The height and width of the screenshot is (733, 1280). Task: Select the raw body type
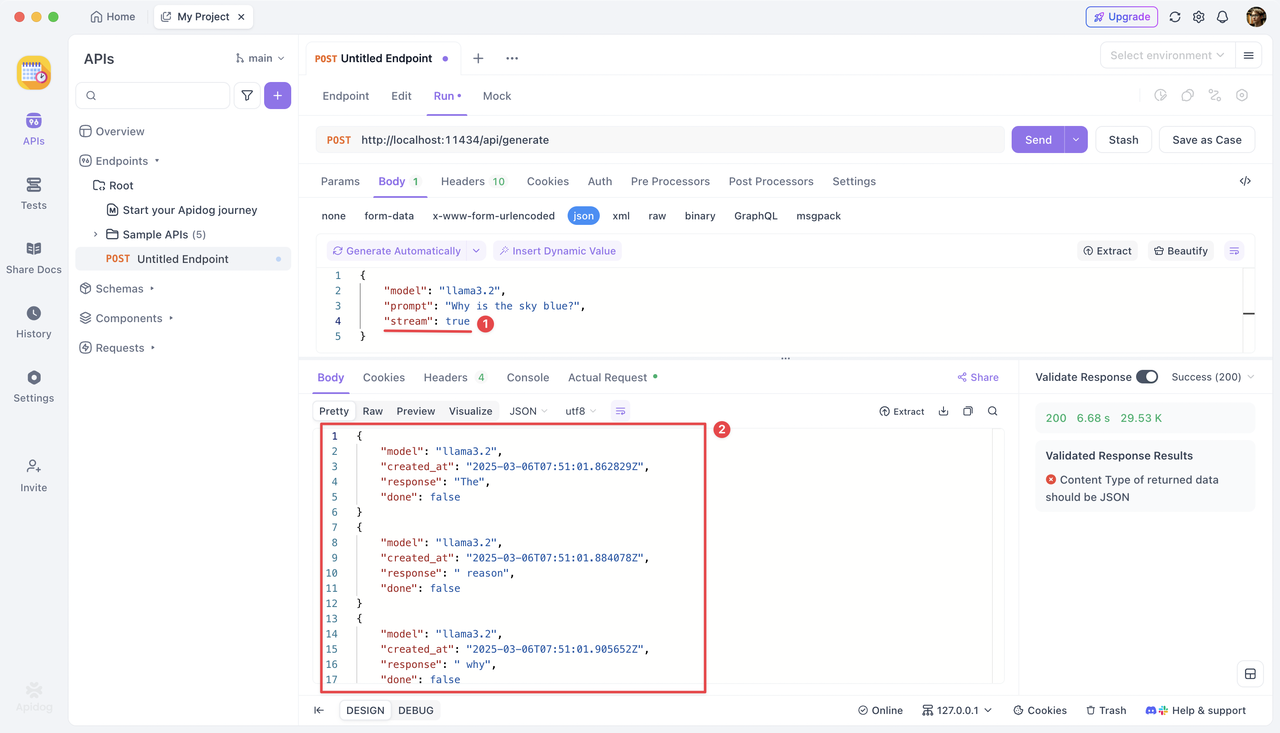tap(657, 215)
